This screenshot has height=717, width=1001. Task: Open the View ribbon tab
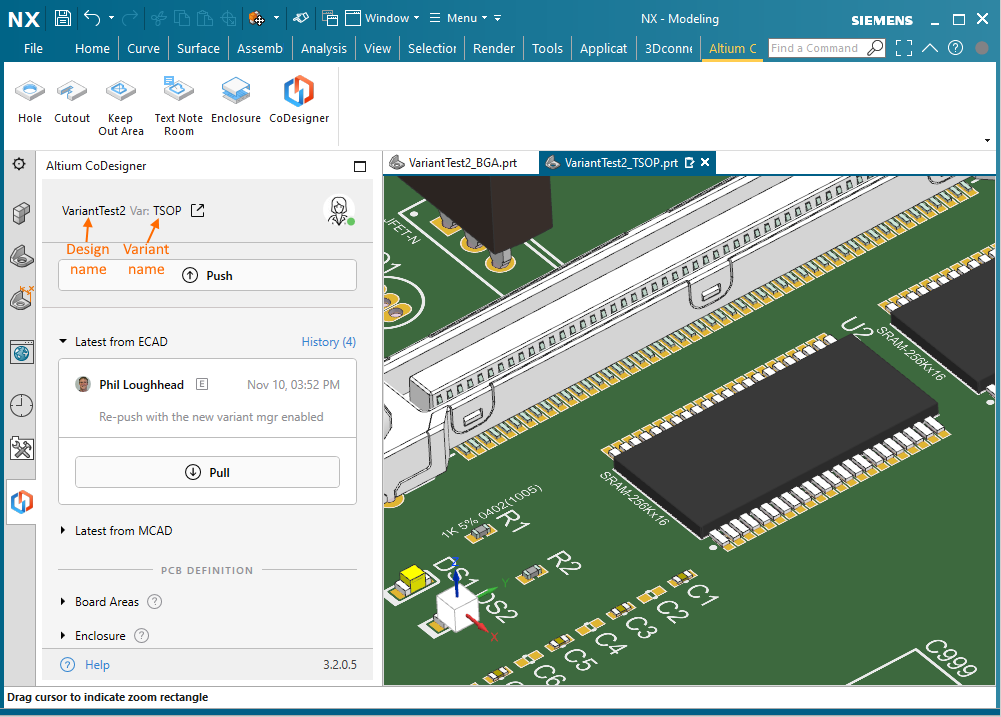click(377, 49)
